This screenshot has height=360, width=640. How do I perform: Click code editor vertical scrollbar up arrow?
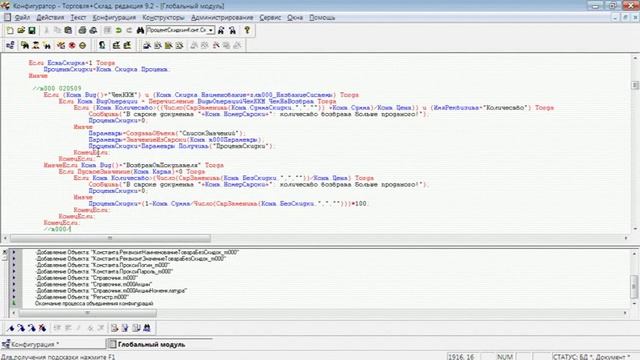pos(635,58)
